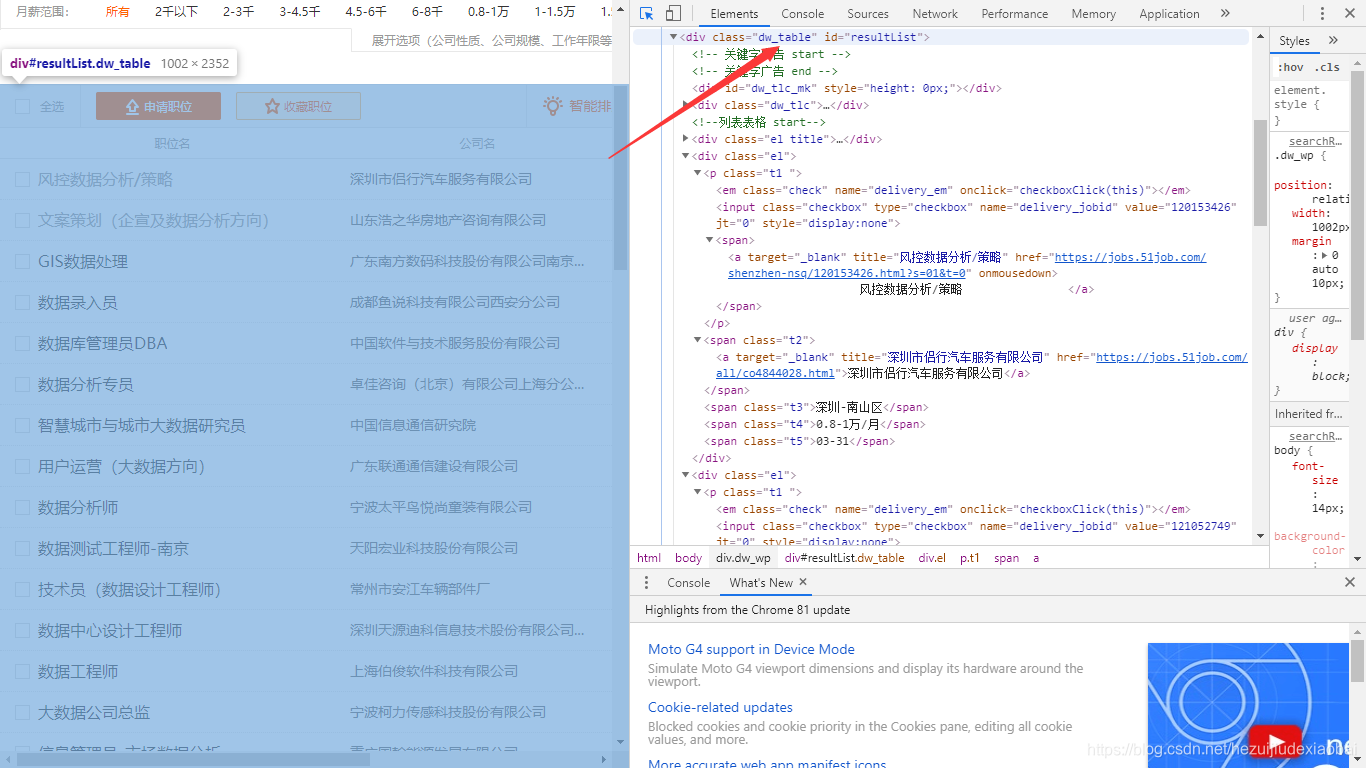Select the Elements tab
This screenshot has height=768, width=1366.
[x=734, y=14]
